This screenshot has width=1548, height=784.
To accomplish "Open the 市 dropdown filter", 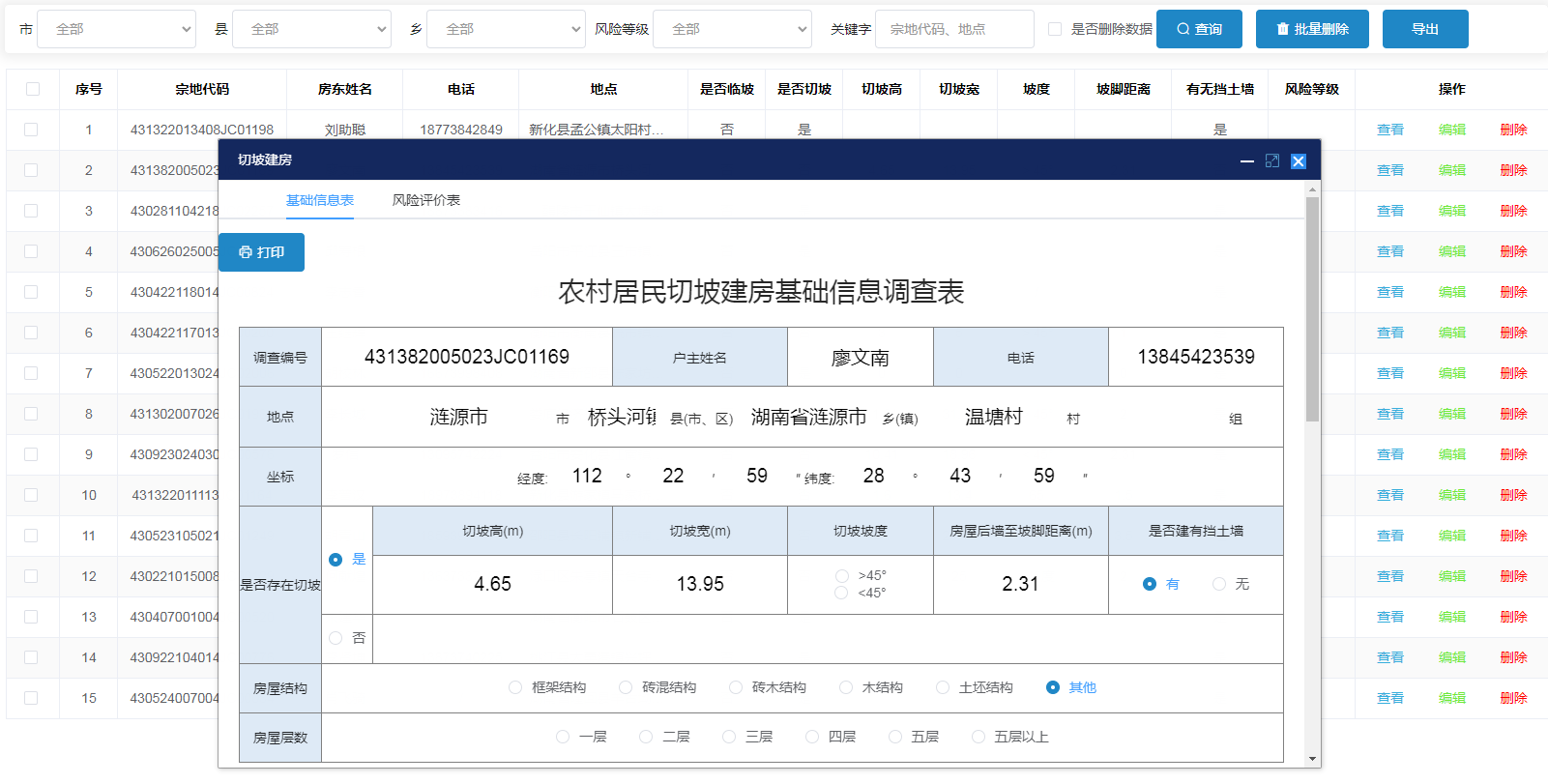I will 117,29.
